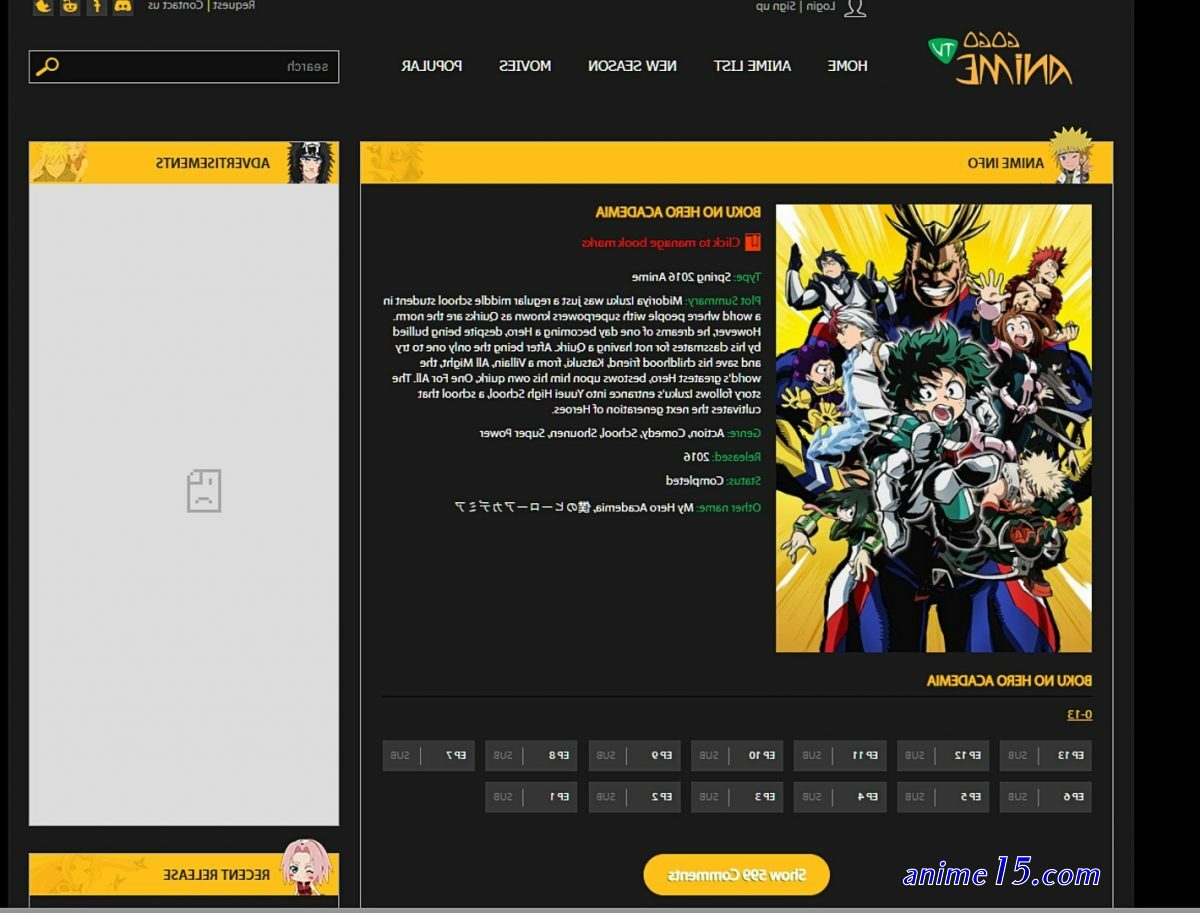Open episode EP 2

pyautogui.click(x=634, y=797)
